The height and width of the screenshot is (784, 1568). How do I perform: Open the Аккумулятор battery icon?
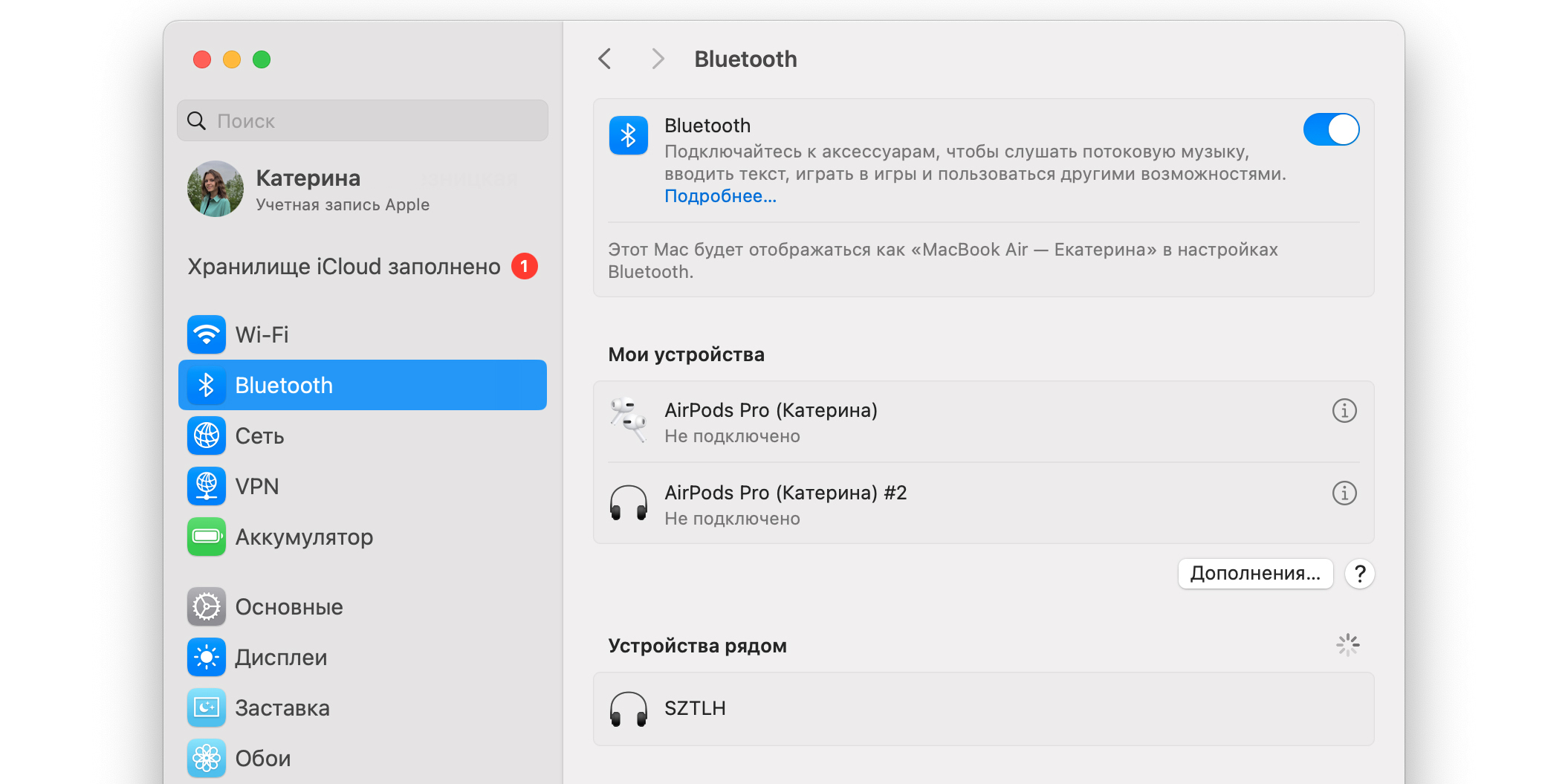pyautogui.click(x=207, y=537)
